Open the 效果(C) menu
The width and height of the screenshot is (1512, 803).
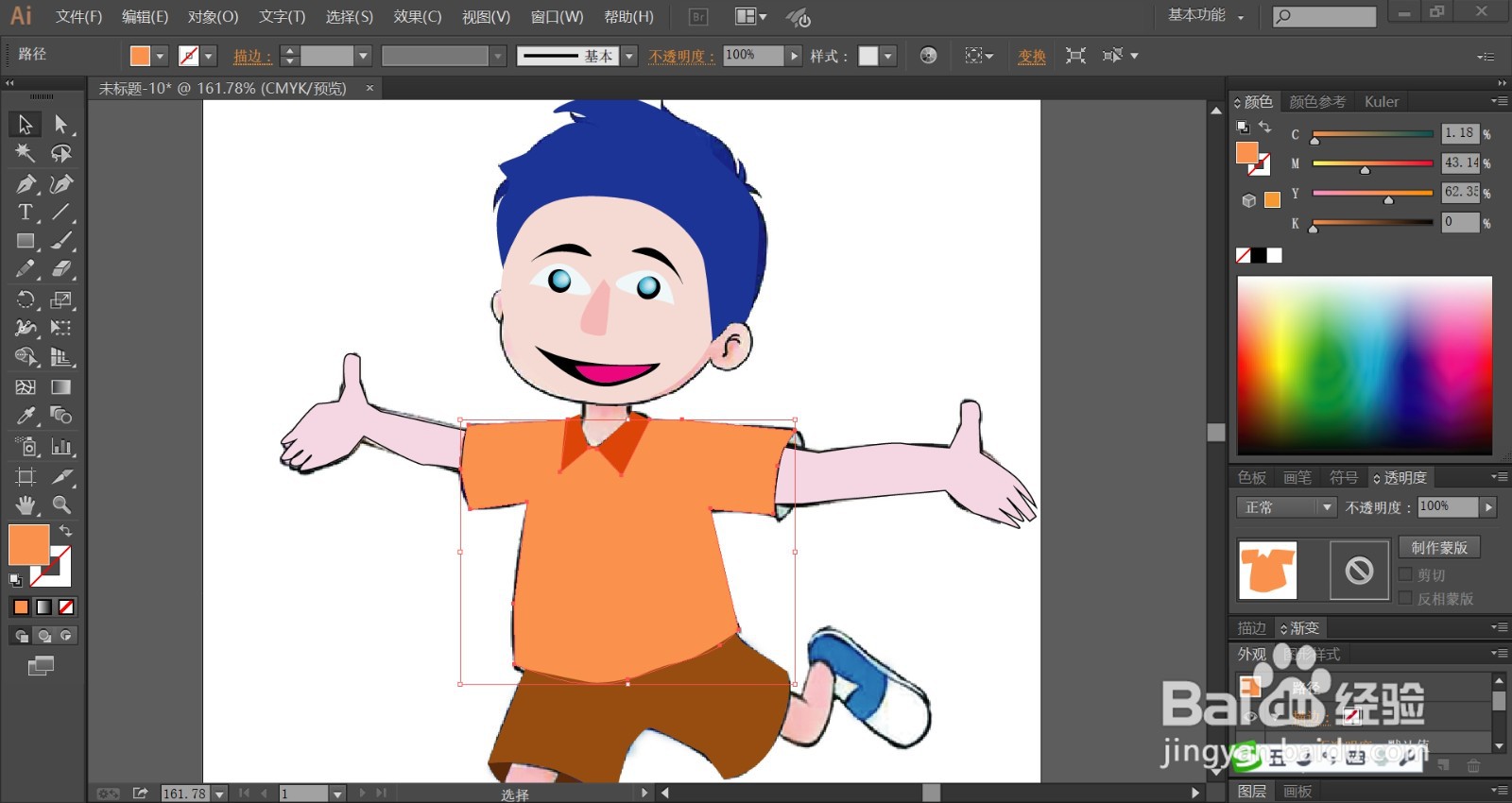point(417,17)
